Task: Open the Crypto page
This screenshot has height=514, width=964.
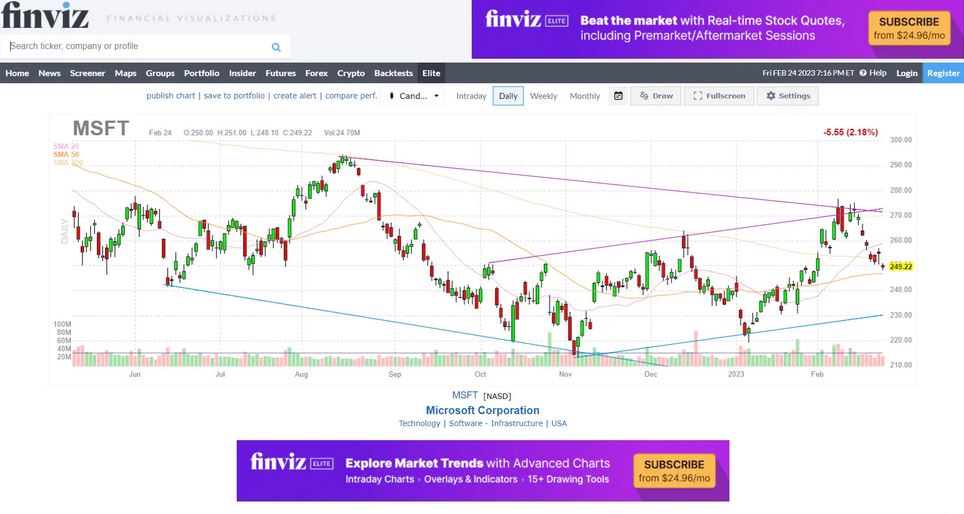Action: pyautogui.click(x=350, y=73)
